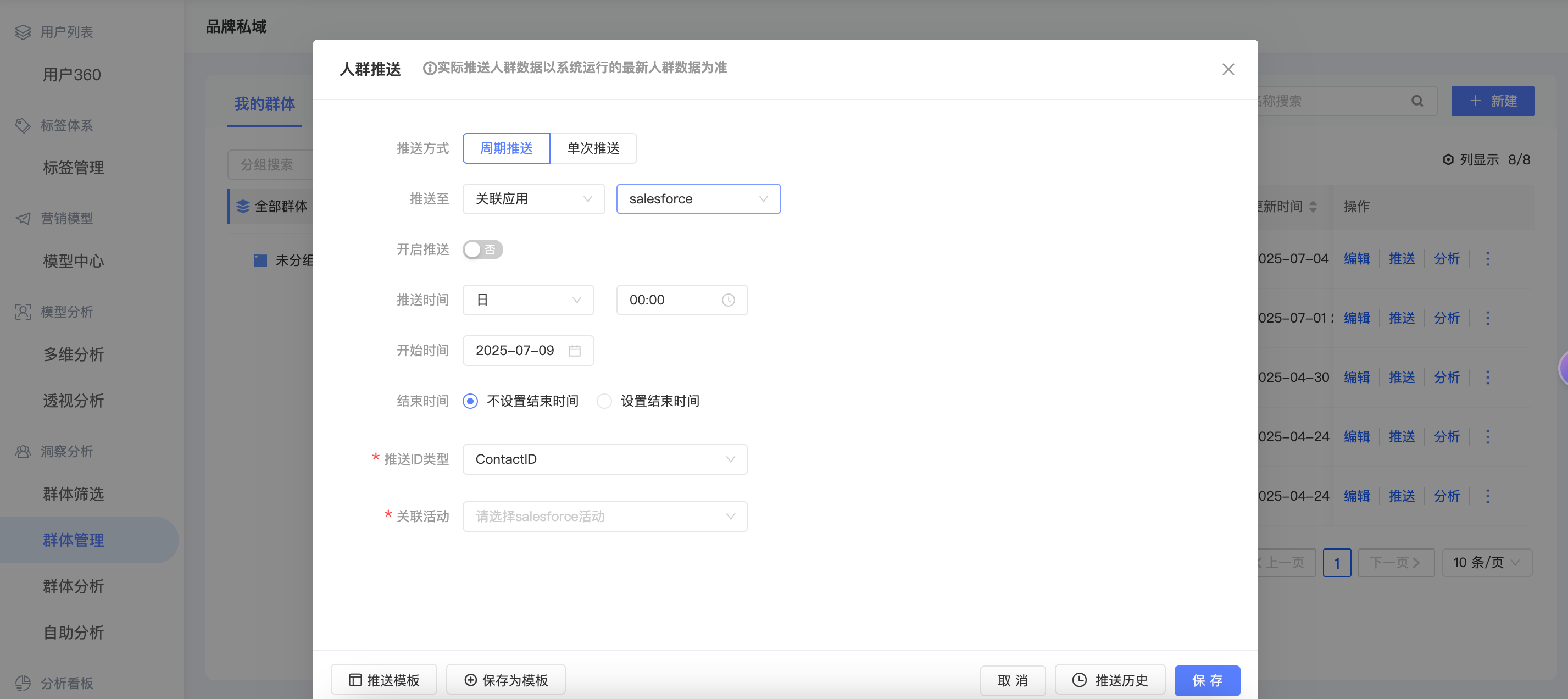Screen dimensions: 1568x699
Task: Switch to the 单次推送 tab
Action: click(593, 148)
